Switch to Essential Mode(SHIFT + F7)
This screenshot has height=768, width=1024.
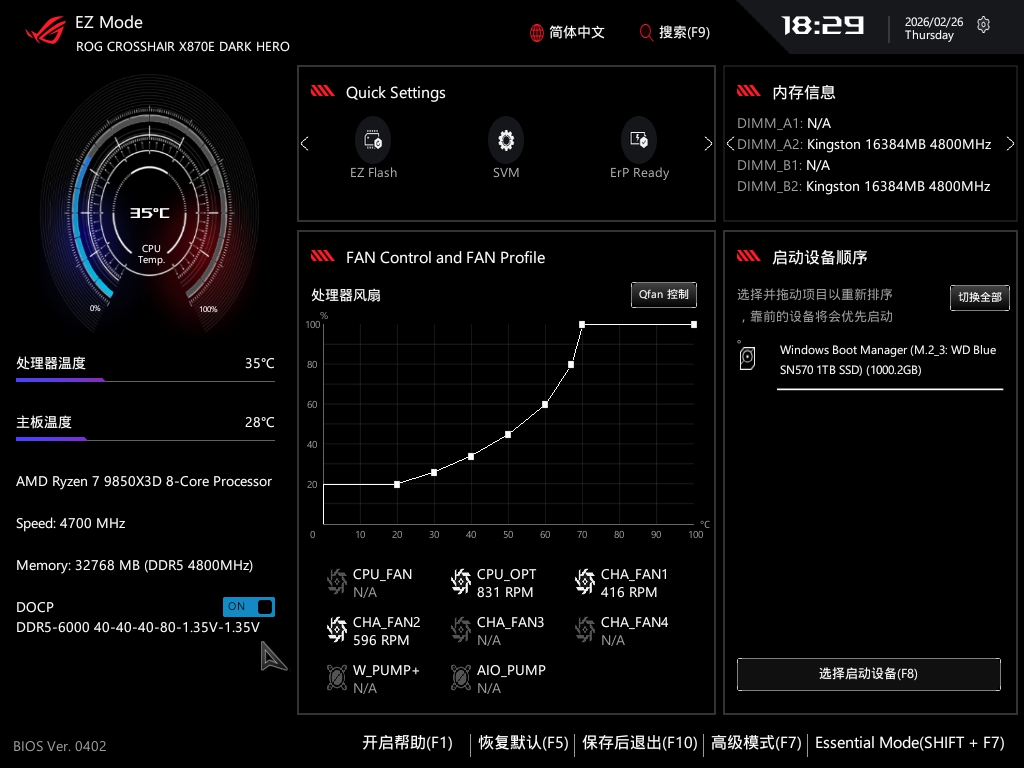pos(910,743)
